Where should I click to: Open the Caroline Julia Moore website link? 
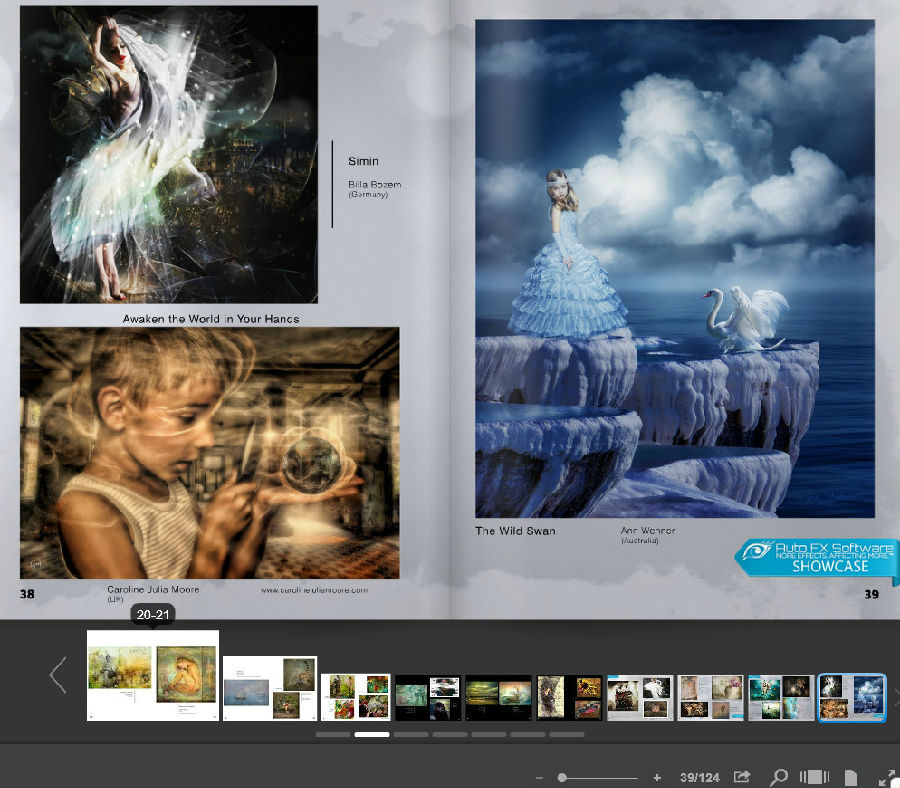pyautogui.click(x=315, y=589)
